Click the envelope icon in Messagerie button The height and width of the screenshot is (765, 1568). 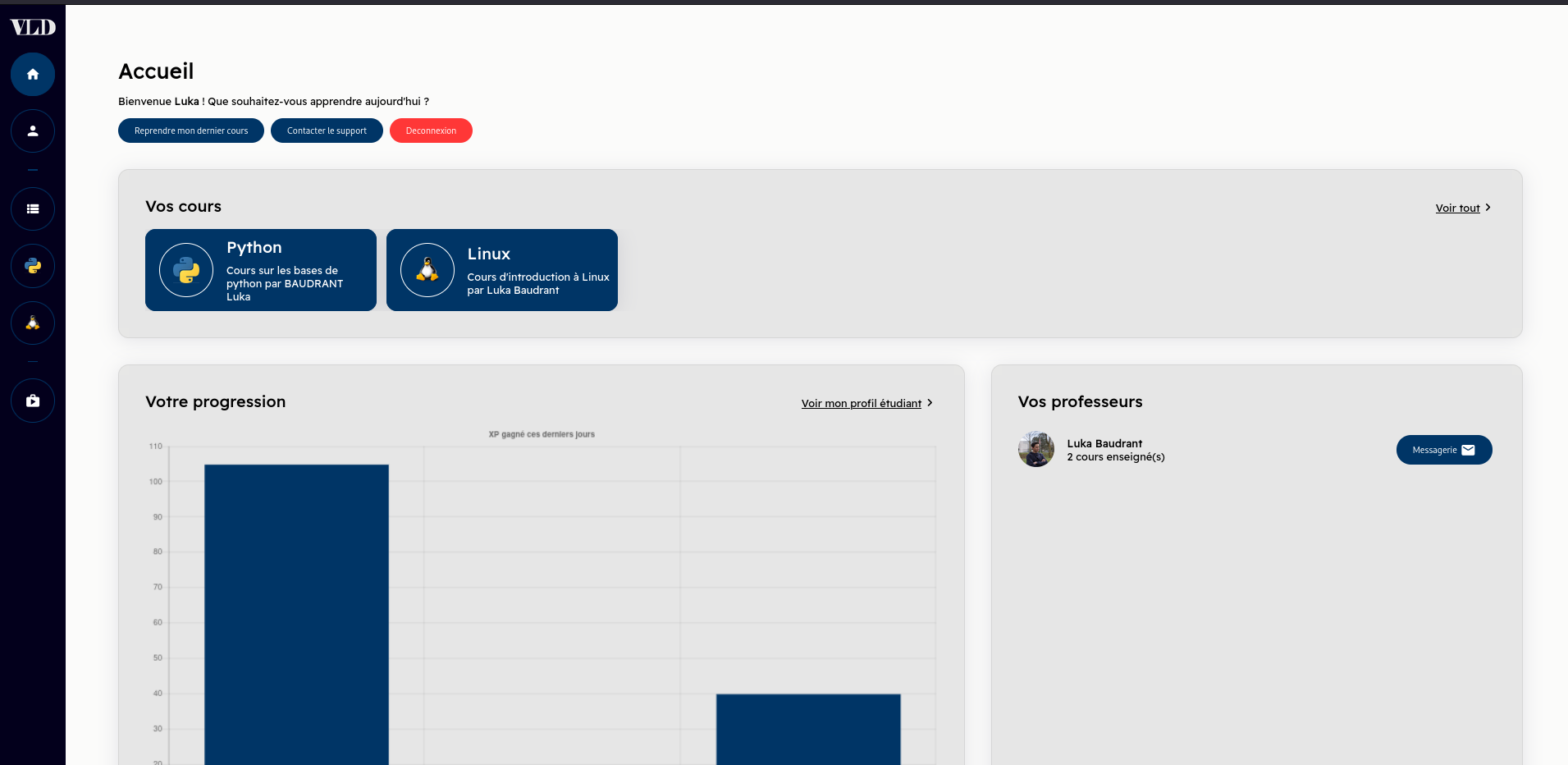click(x=1469, y=450)
